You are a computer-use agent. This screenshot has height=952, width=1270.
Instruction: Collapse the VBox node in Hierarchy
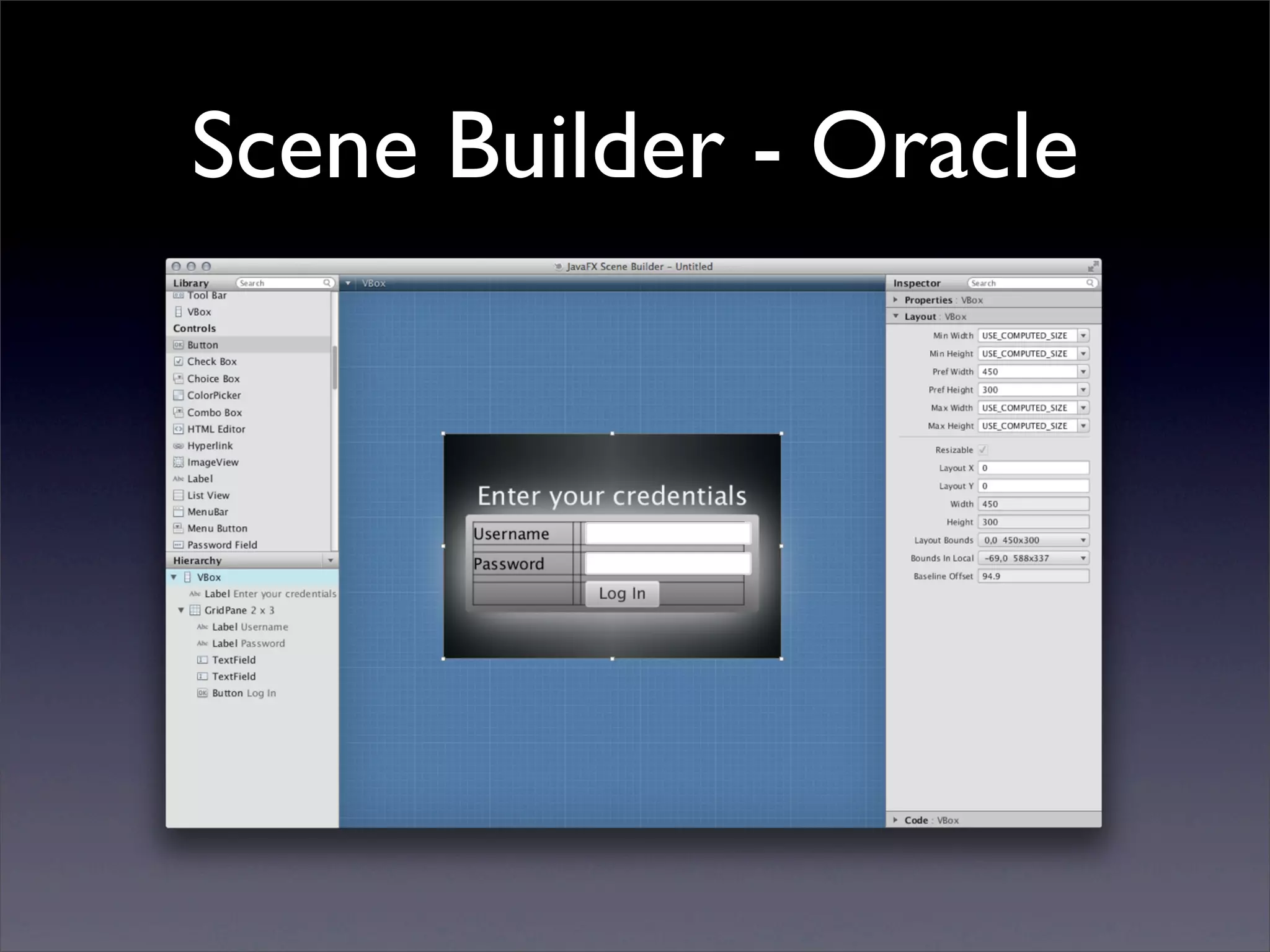[174, 577]
